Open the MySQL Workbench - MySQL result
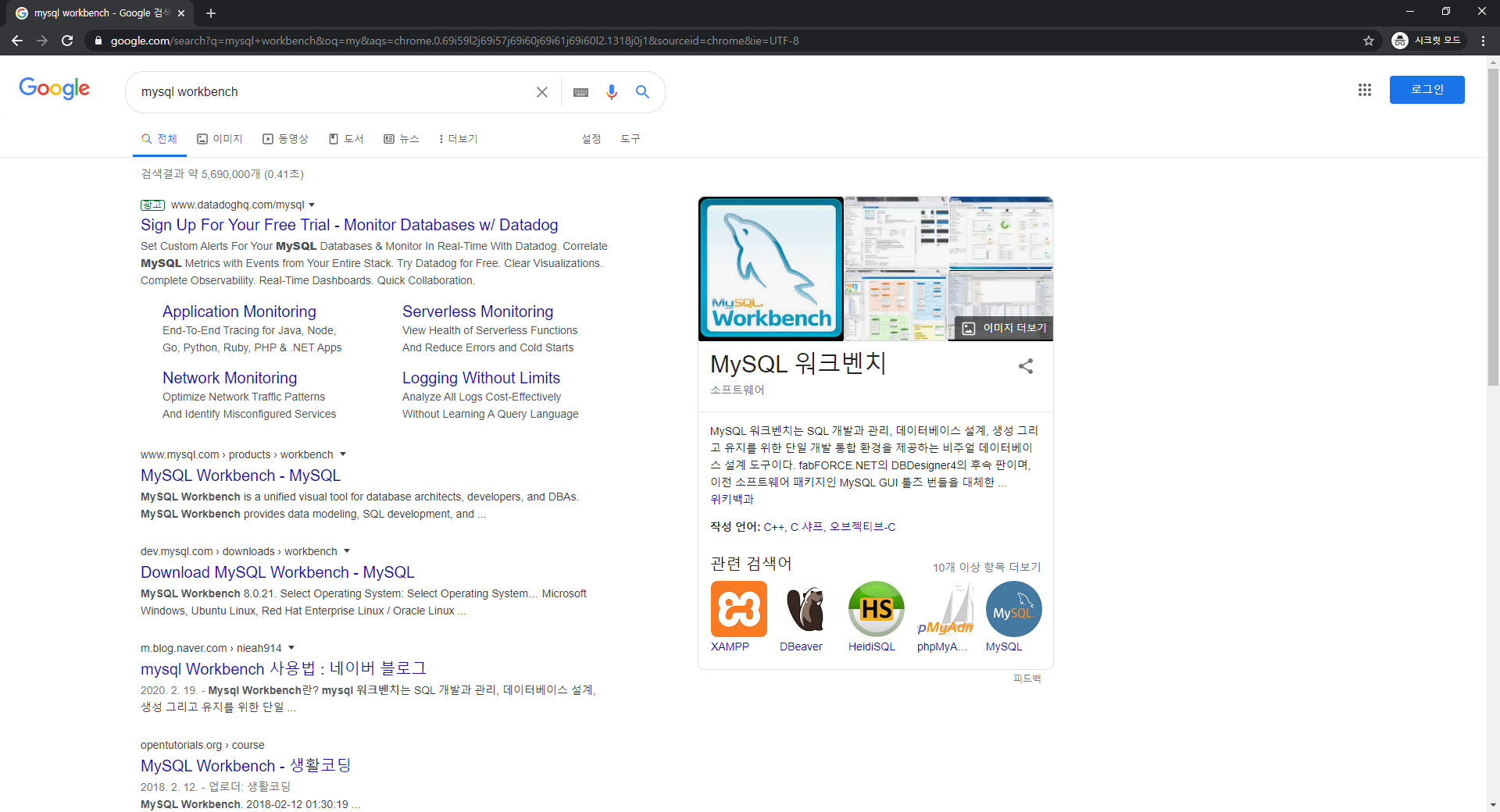Viewport: 1500px width, 812px height. point(241,475)
